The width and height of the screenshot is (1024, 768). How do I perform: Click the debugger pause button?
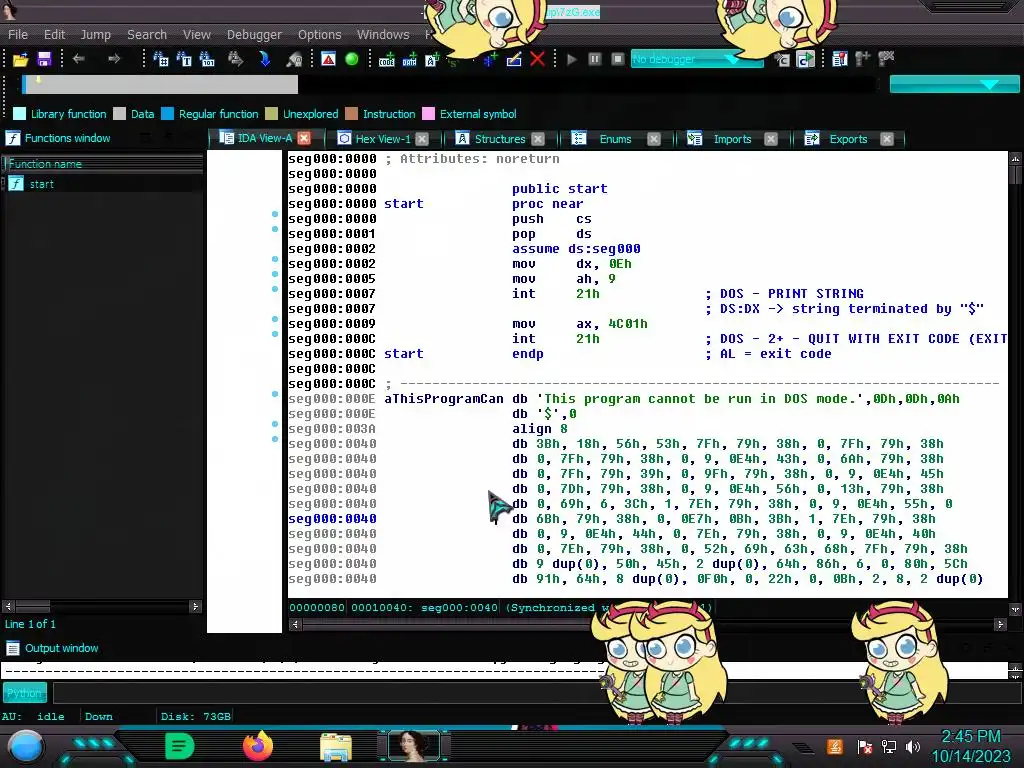click(x=594, y=59)
